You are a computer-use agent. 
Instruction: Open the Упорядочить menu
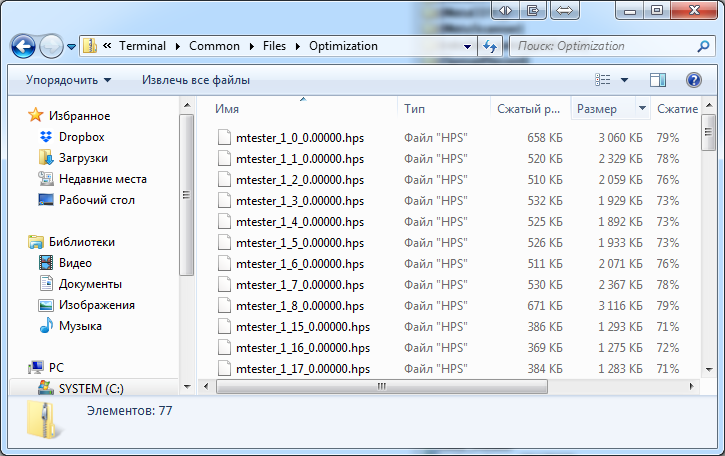[x=68, y=80]
